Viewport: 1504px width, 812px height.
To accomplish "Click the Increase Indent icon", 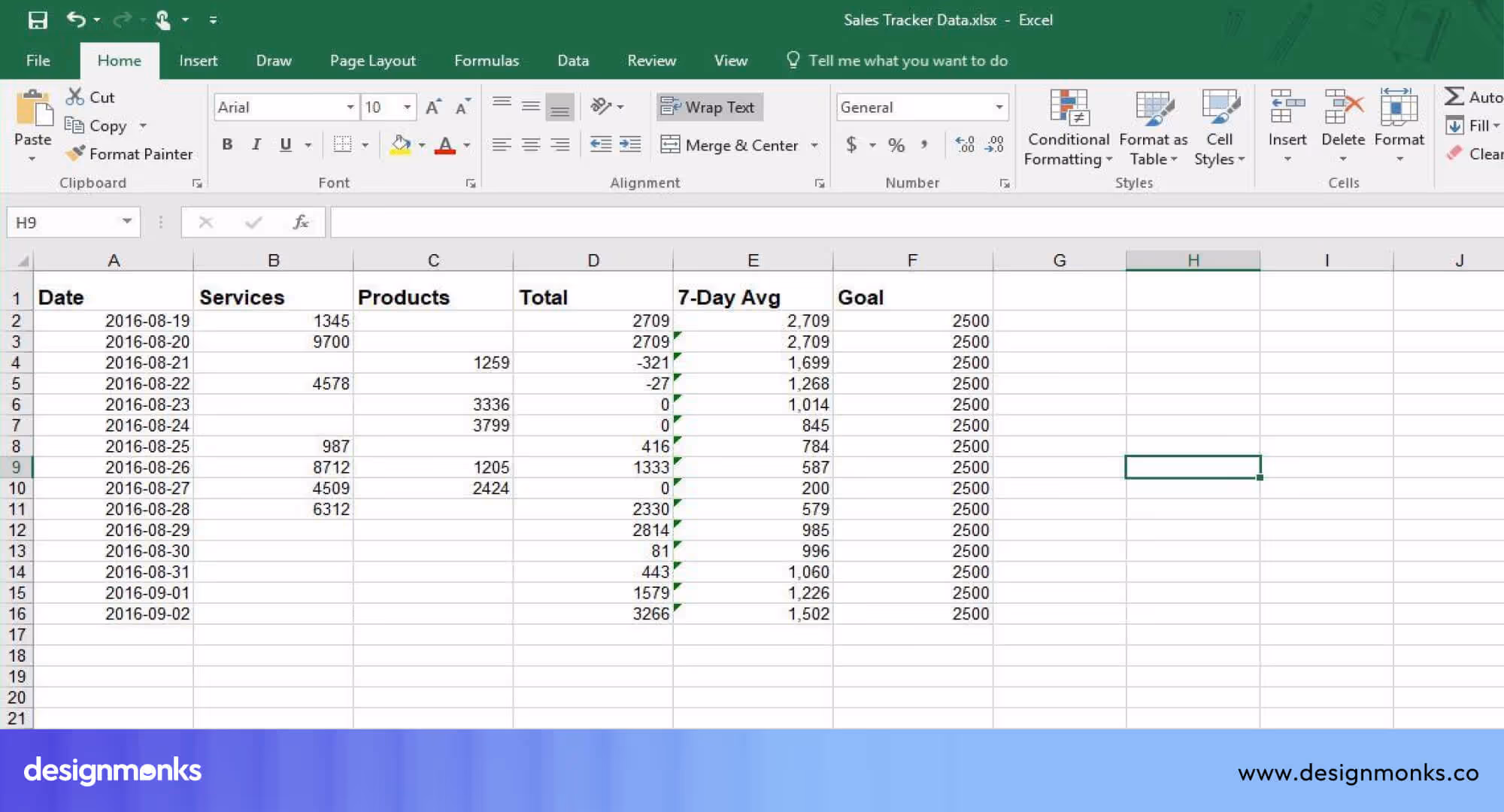I will pos(630,144).
